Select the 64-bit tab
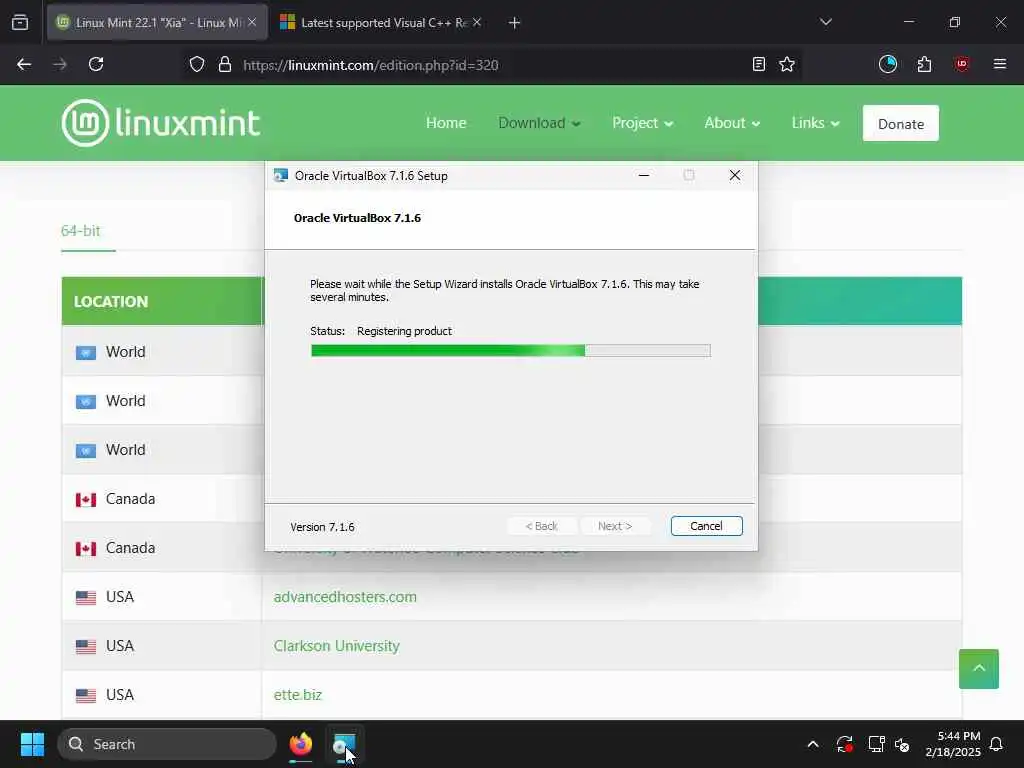 [80, 231]
